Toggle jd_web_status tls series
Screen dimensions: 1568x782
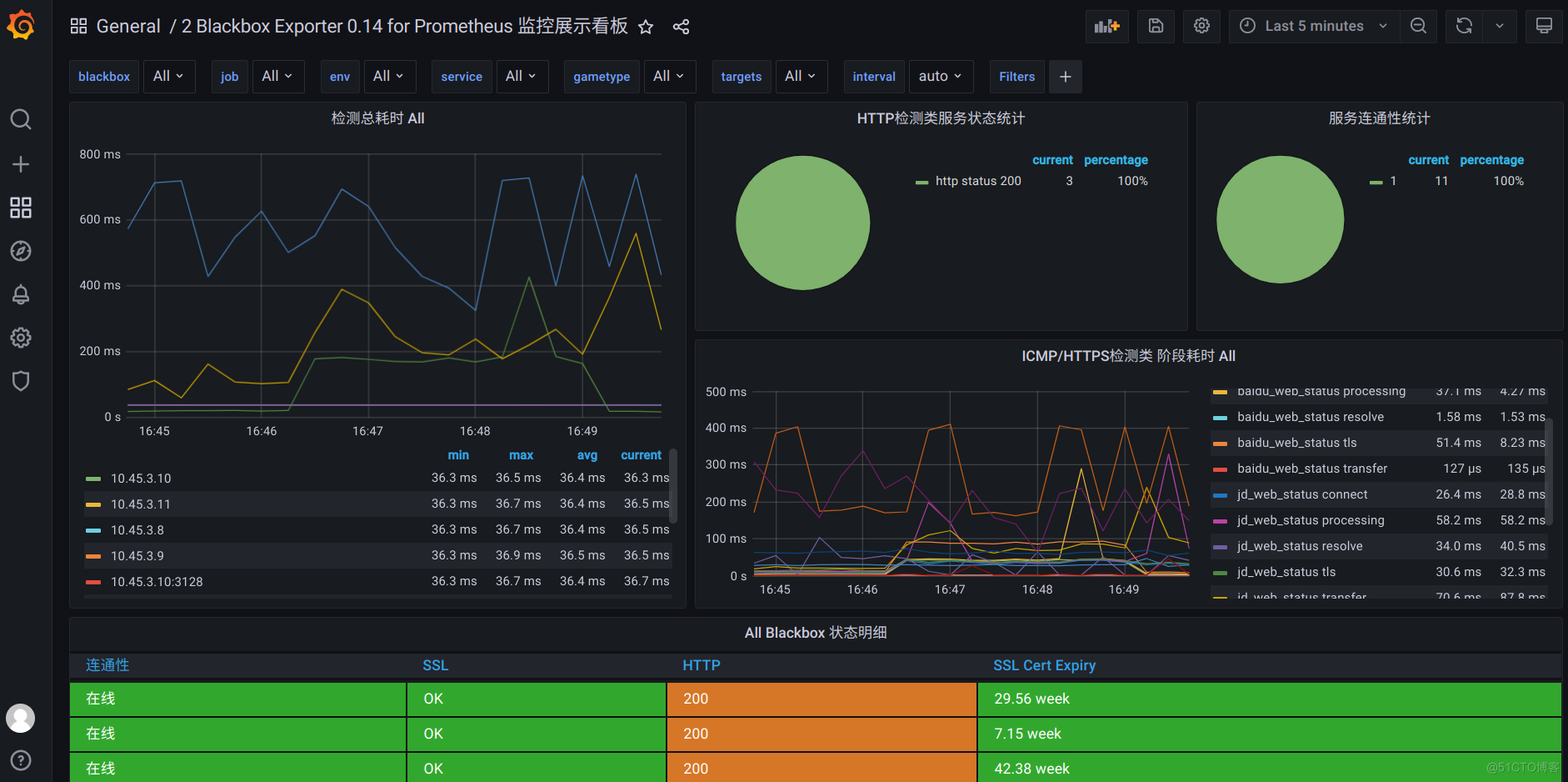[x=1286, y=572]
